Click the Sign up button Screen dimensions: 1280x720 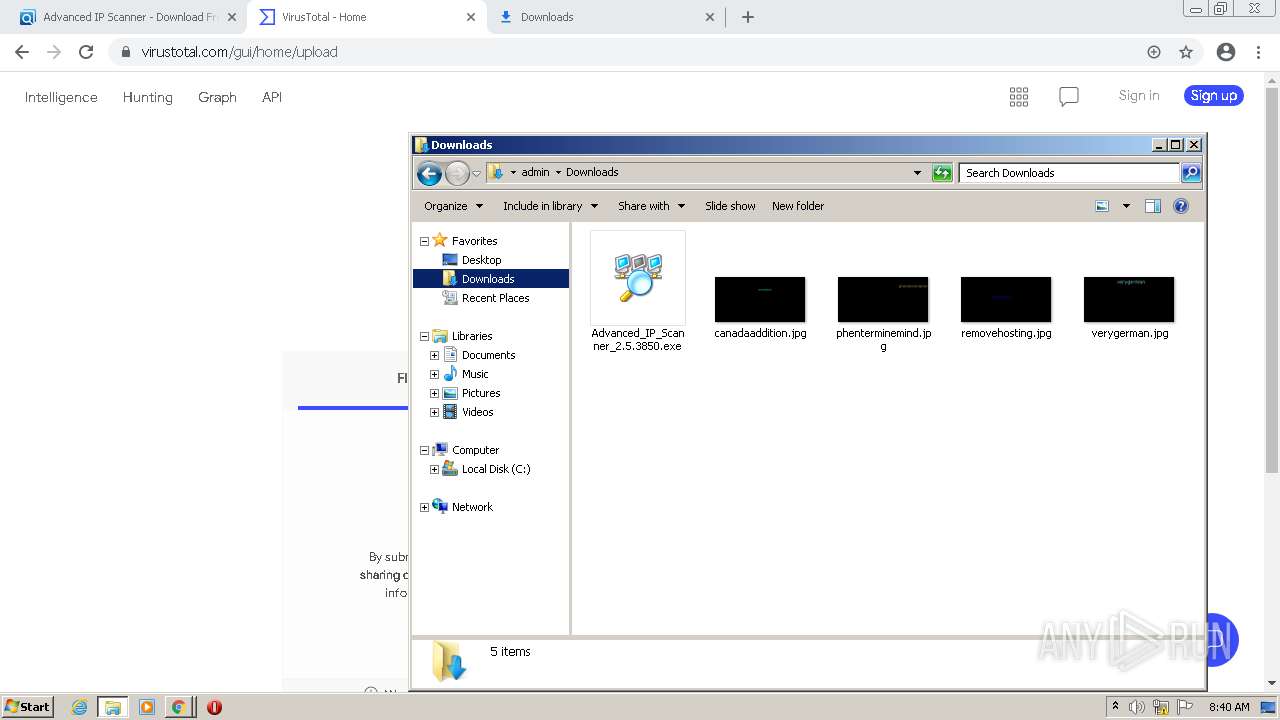tap(1214, 96)
